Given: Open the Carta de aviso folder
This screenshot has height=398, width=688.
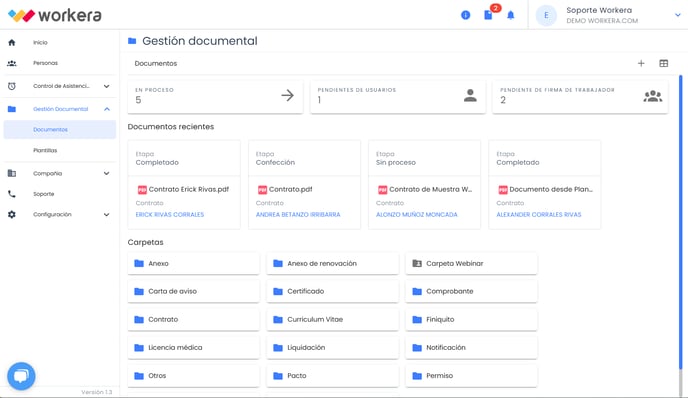Looking at the screenshot, I should pyautogui.click(x=194, y=291).
